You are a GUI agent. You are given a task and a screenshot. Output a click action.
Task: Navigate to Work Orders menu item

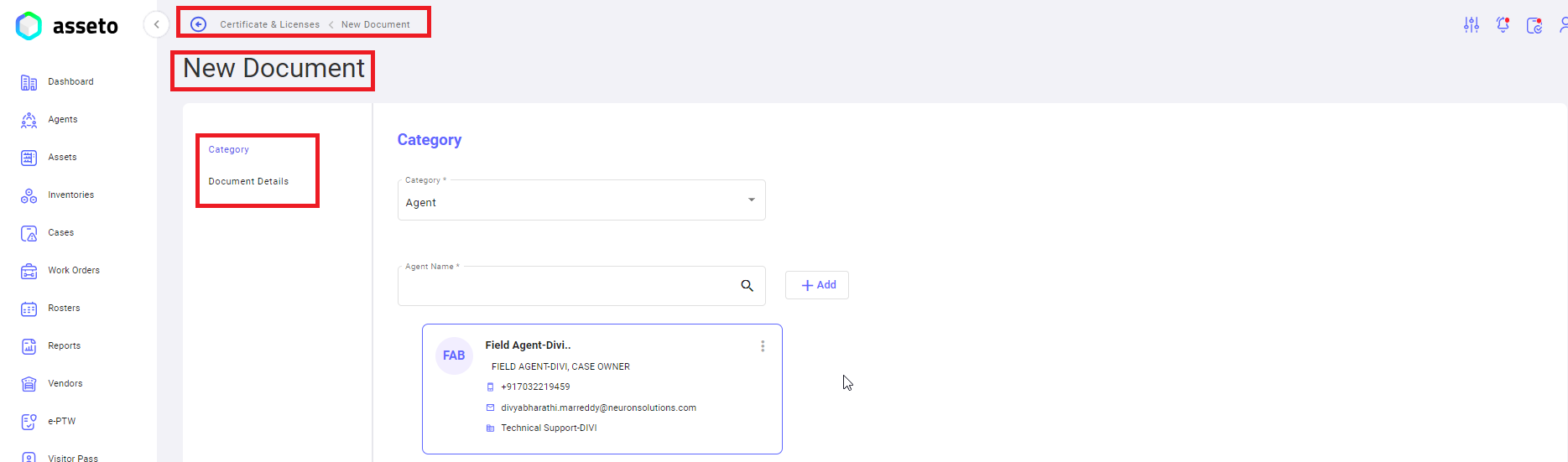pos(74,271)
